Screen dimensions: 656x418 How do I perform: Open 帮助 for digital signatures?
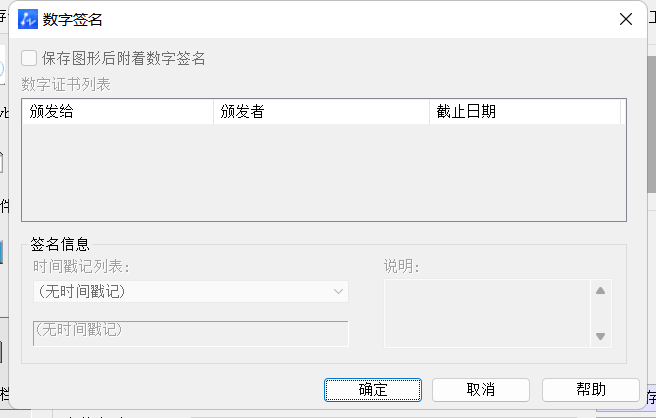(591, 390)
